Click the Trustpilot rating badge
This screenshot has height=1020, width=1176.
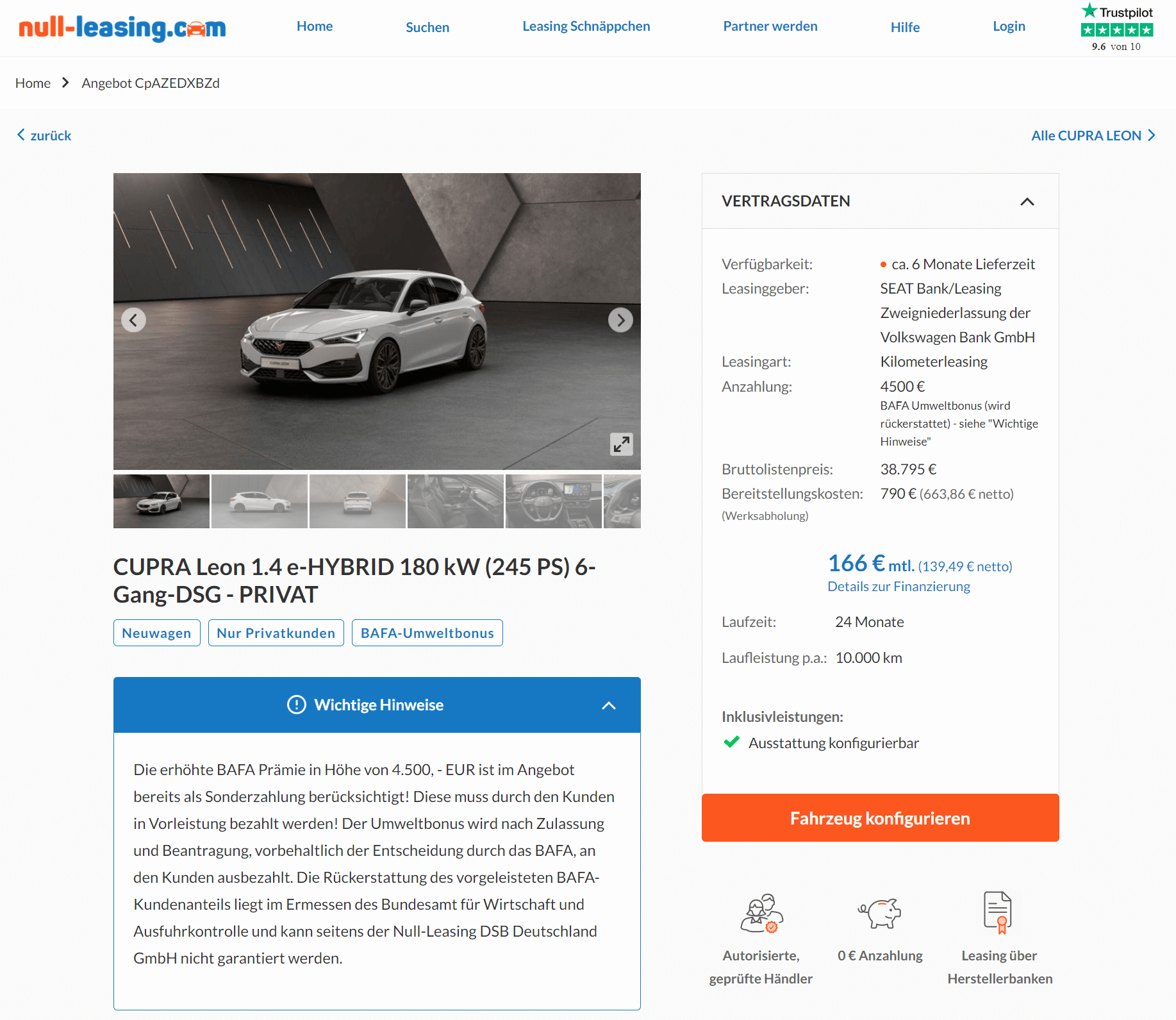coord(1116,28)
